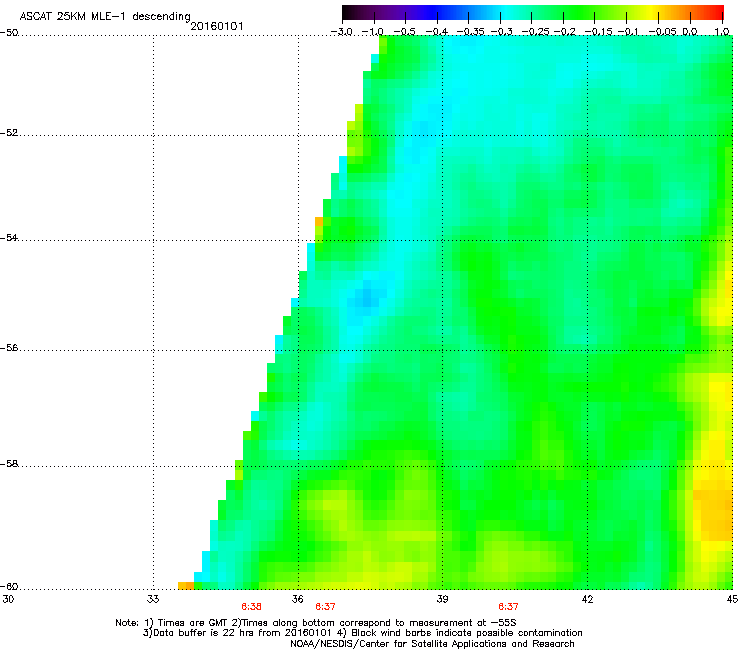Click the large orange patch on the map's right edge
The height and width of the screenshot is (650, 740).
pyautogui.click(x=715, y=515)
